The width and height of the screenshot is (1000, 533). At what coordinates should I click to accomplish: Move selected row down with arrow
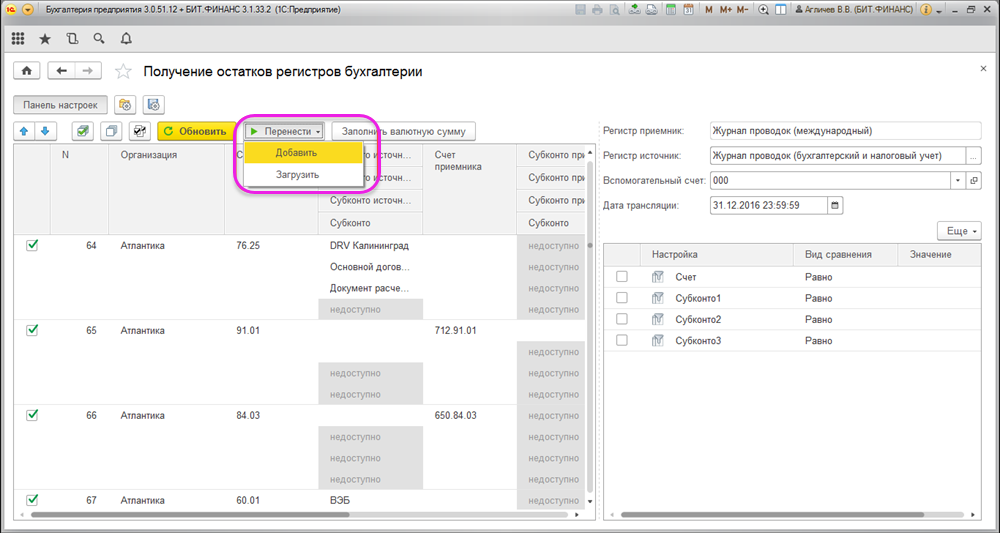point(44,131)
